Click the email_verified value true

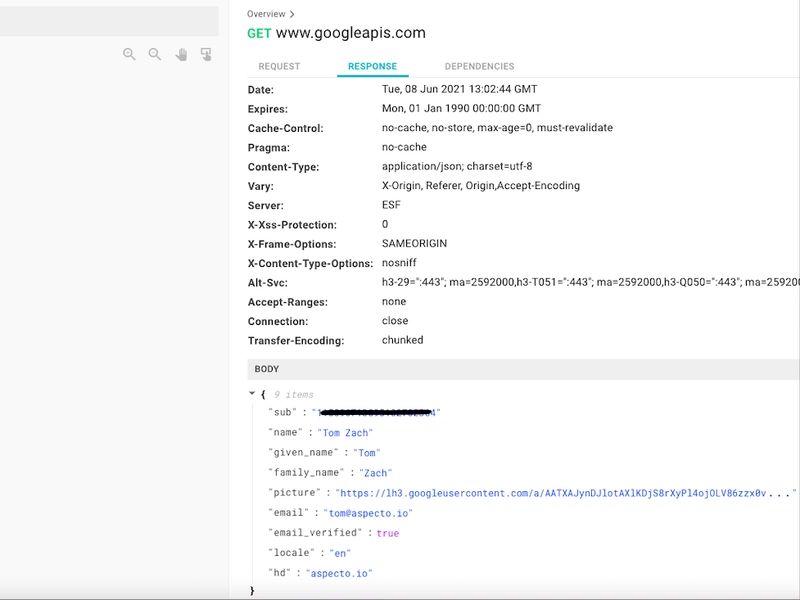click(388, 533)
